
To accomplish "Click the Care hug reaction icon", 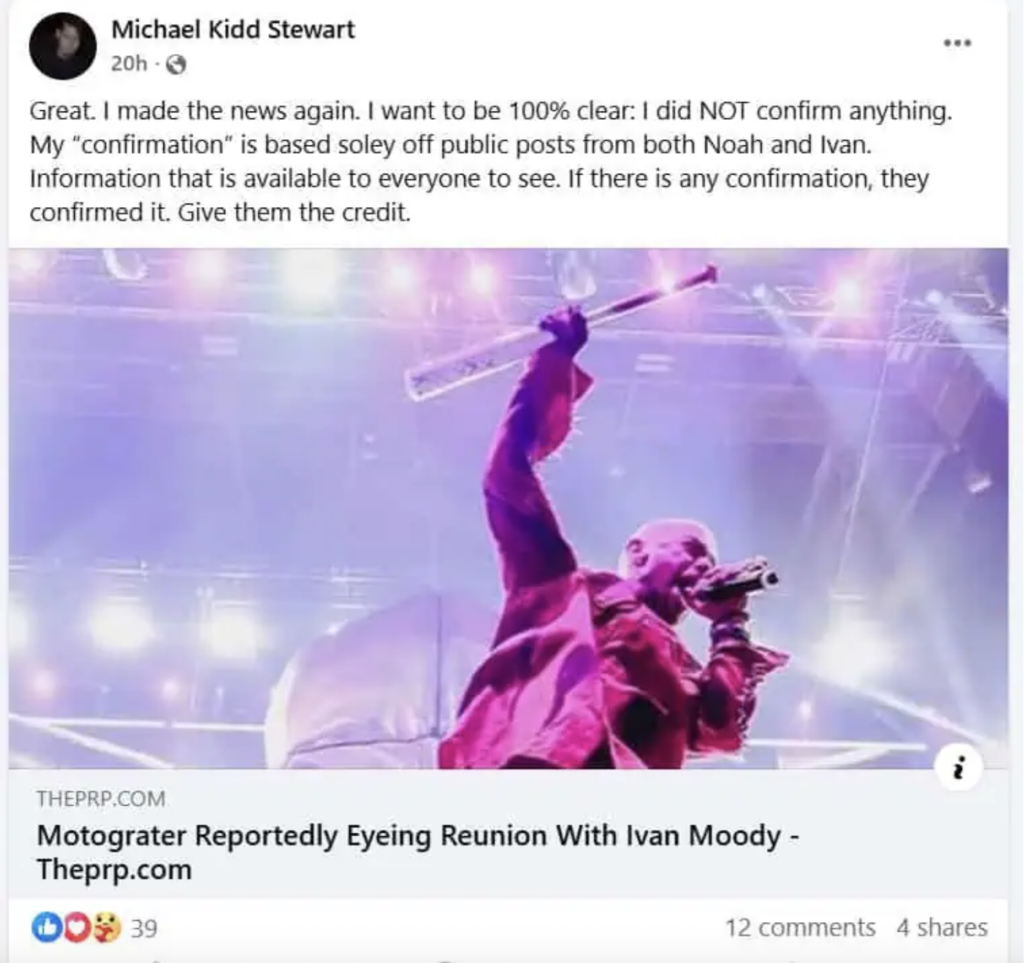I will coord(106,928).
